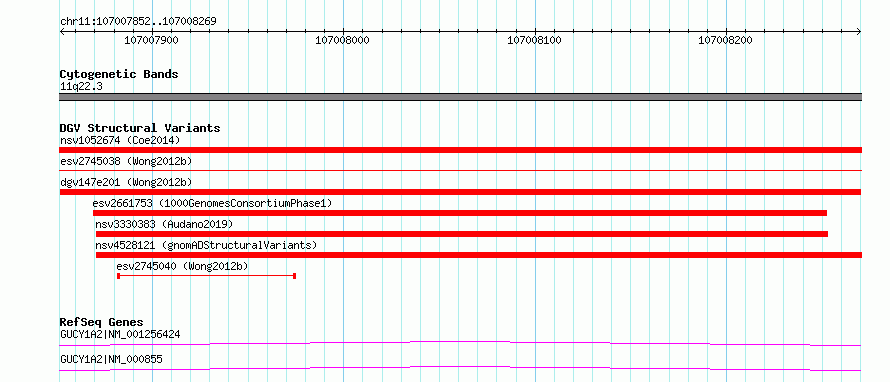
Task: Click the thin red line for esv2745038
Action: point(460,170)
